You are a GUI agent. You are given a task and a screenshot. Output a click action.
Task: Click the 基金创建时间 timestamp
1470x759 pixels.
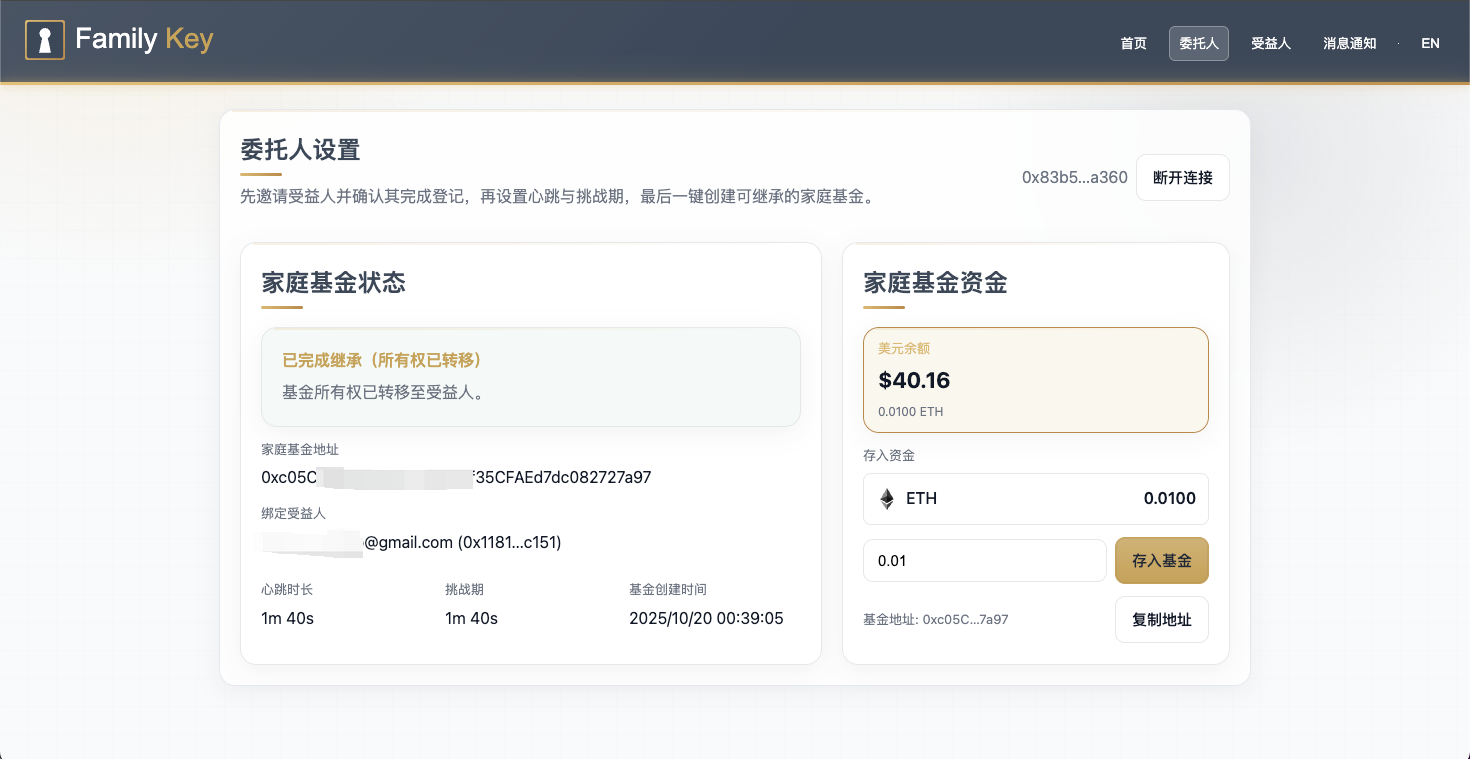[706, 618]
